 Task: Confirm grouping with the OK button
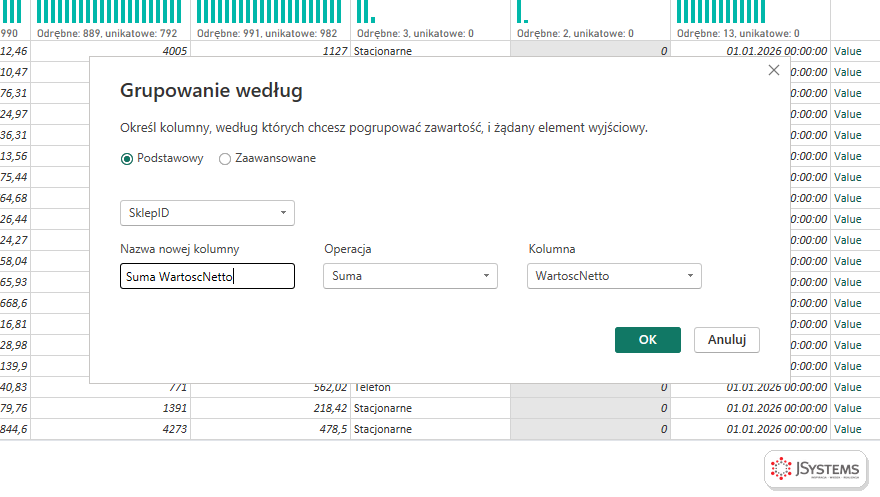[x=648, y=340]
